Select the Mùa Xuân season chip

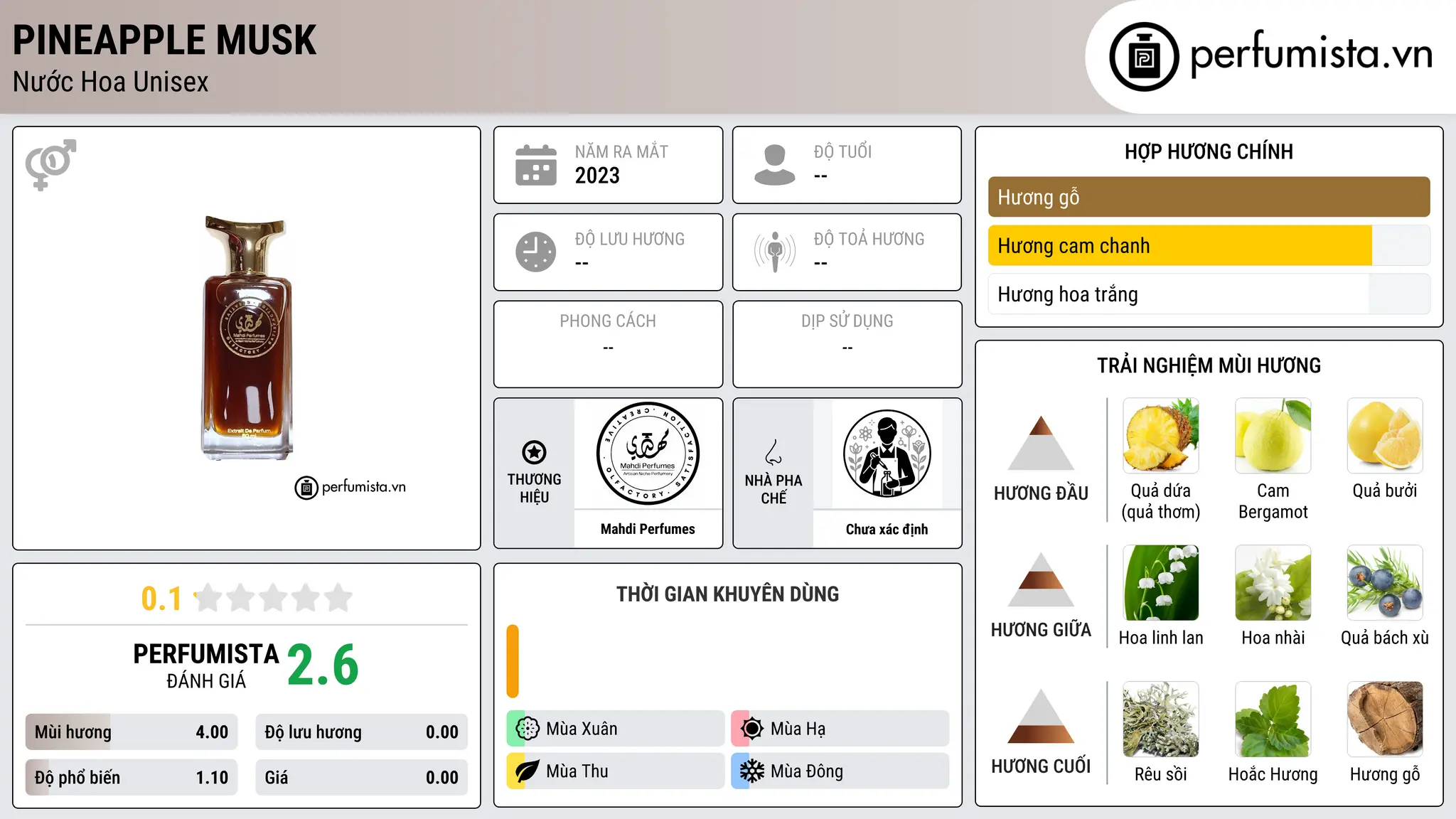(x=616, y=729)
